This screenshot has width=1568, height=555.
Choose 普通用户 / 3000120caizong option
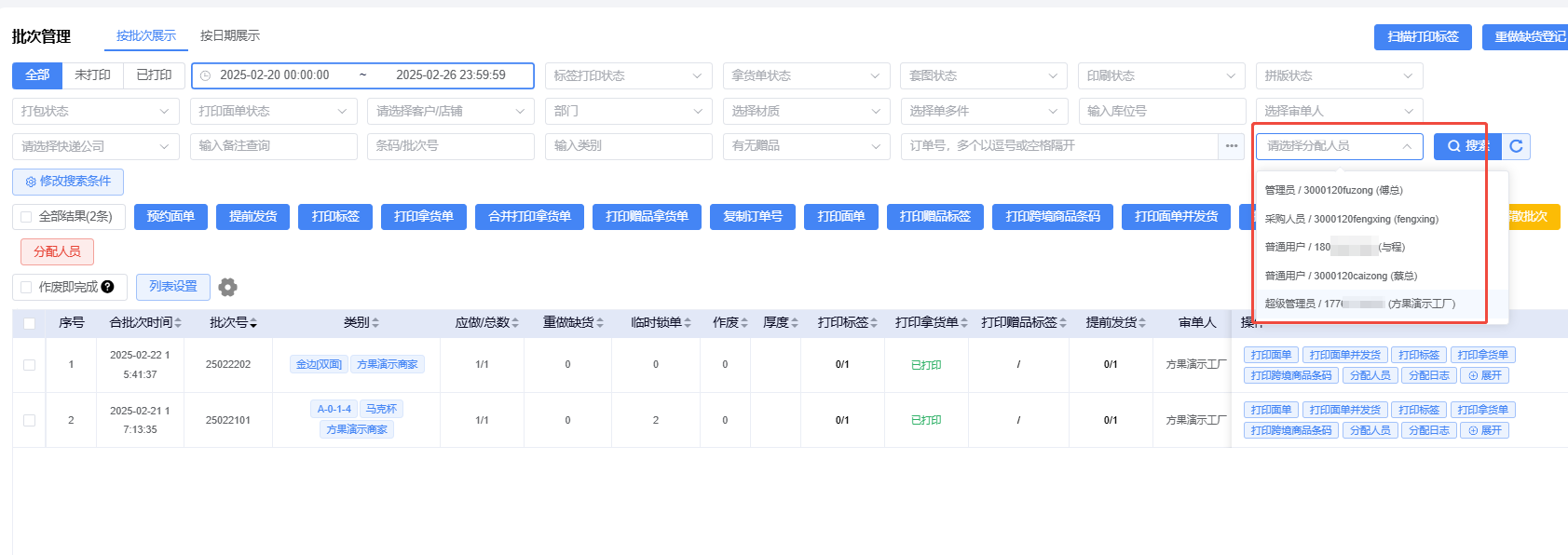tap(1382, 276)
